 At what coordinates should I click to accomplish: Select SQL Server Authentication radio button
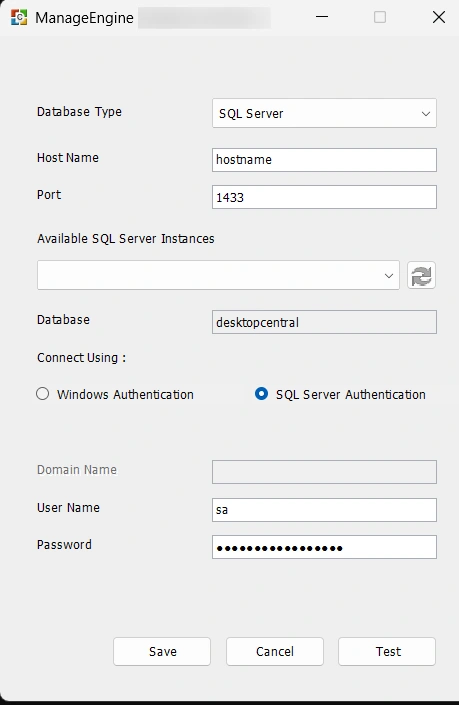pyautogui.click(x=261, y=394)
